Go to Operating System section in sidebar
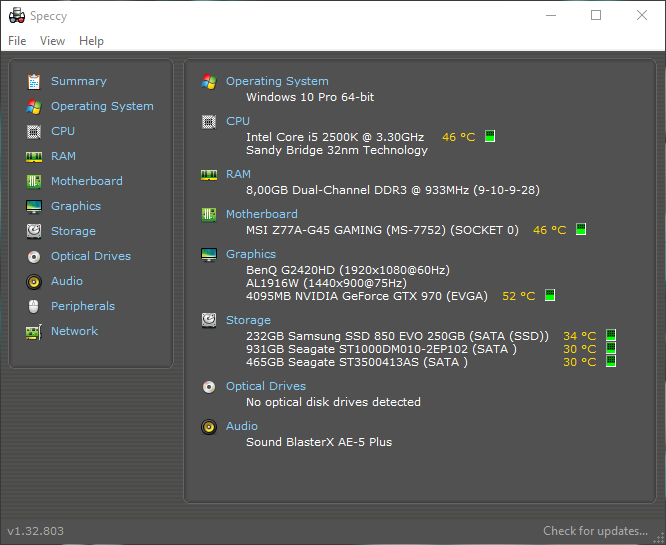 pyautogui.click(x=102, y=106)
